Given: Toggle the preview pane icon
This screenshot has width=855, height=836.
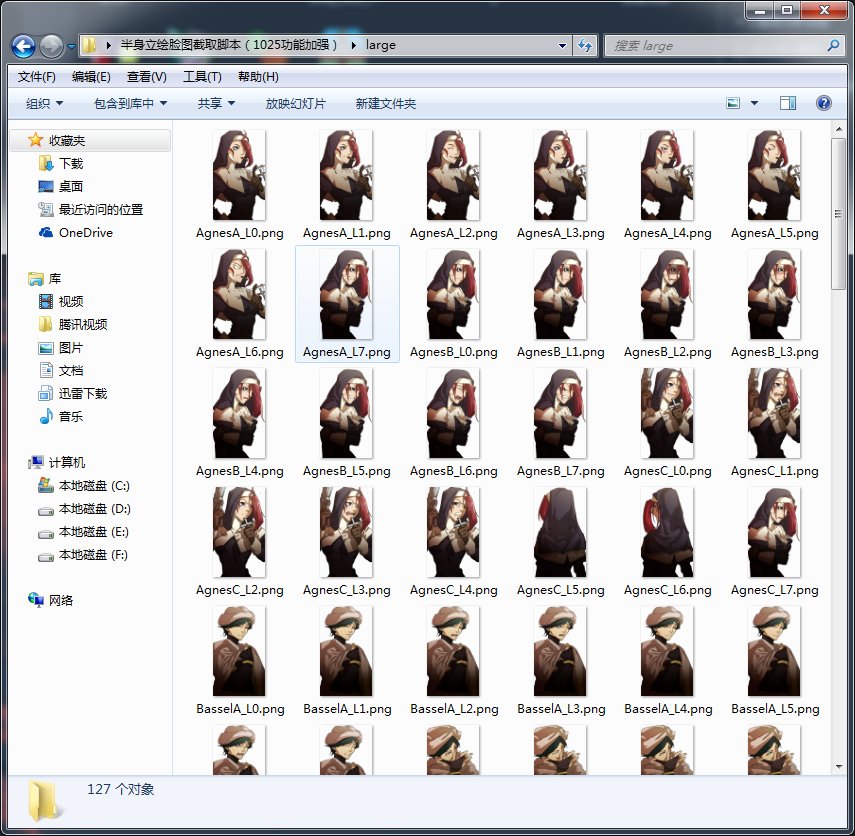Looking at the screenshot, I should point(787,103).
